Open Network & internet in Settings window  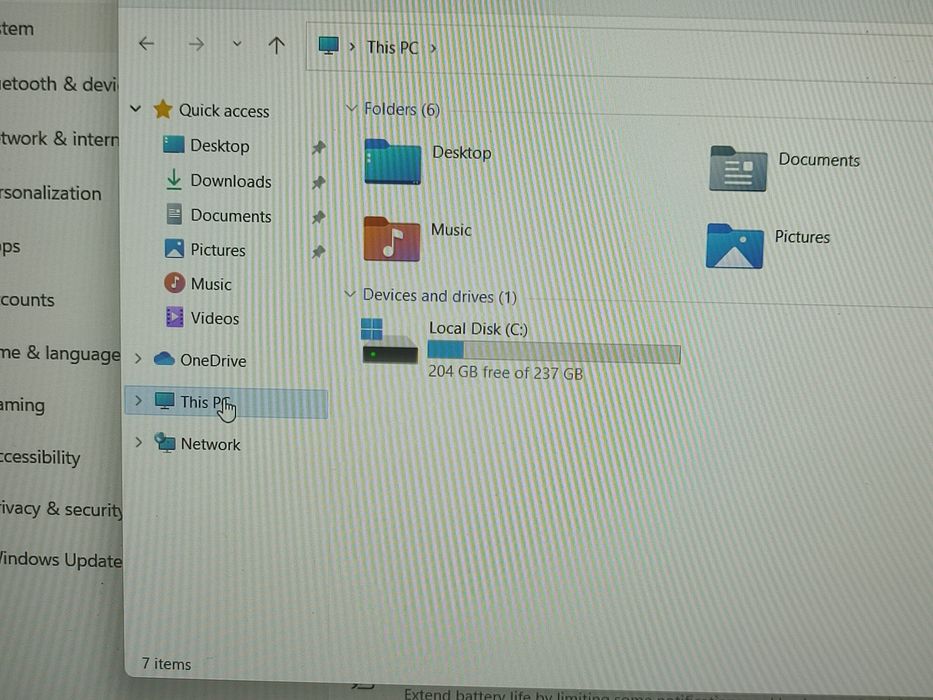point(60,139)
